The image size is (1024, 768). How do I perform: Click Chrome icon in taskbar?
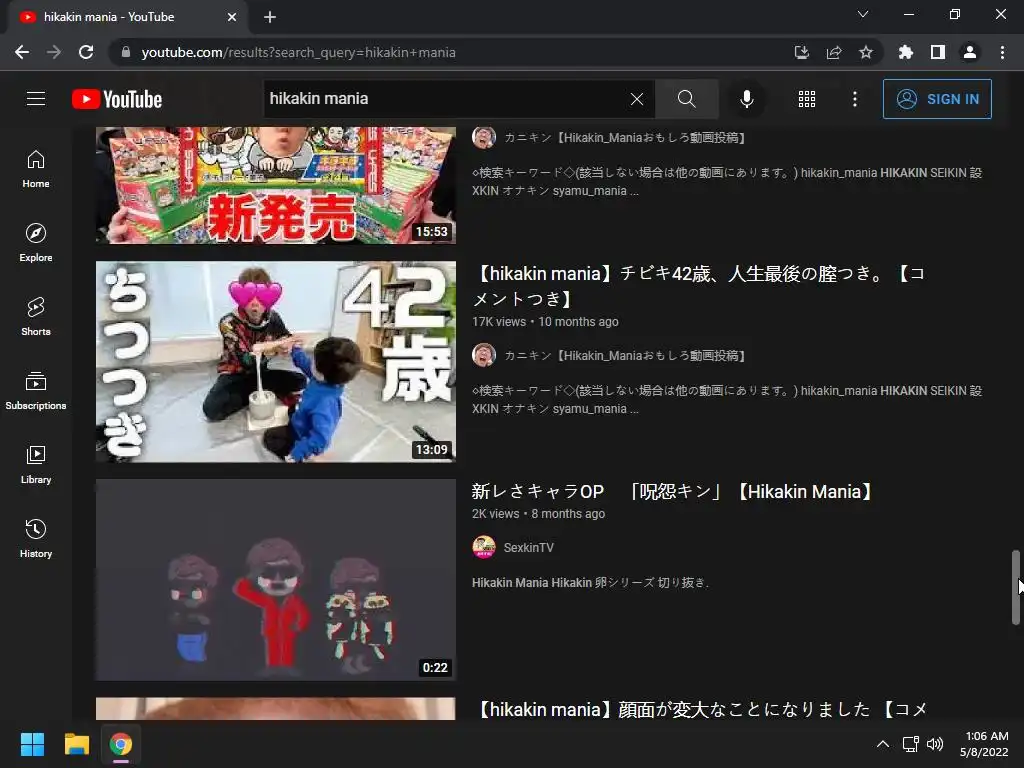121,744
